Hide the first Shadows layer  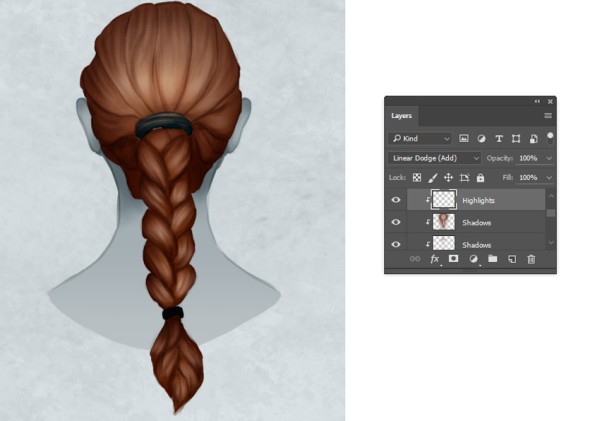396,222
